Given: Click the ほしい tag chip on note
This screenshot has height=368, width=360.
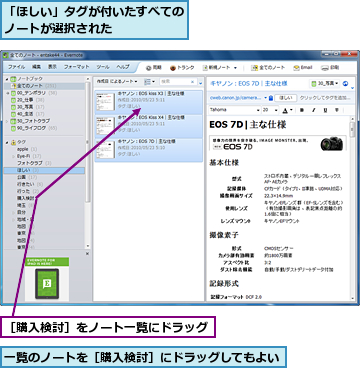Looking at the screenshot, I should pos(286,98).
